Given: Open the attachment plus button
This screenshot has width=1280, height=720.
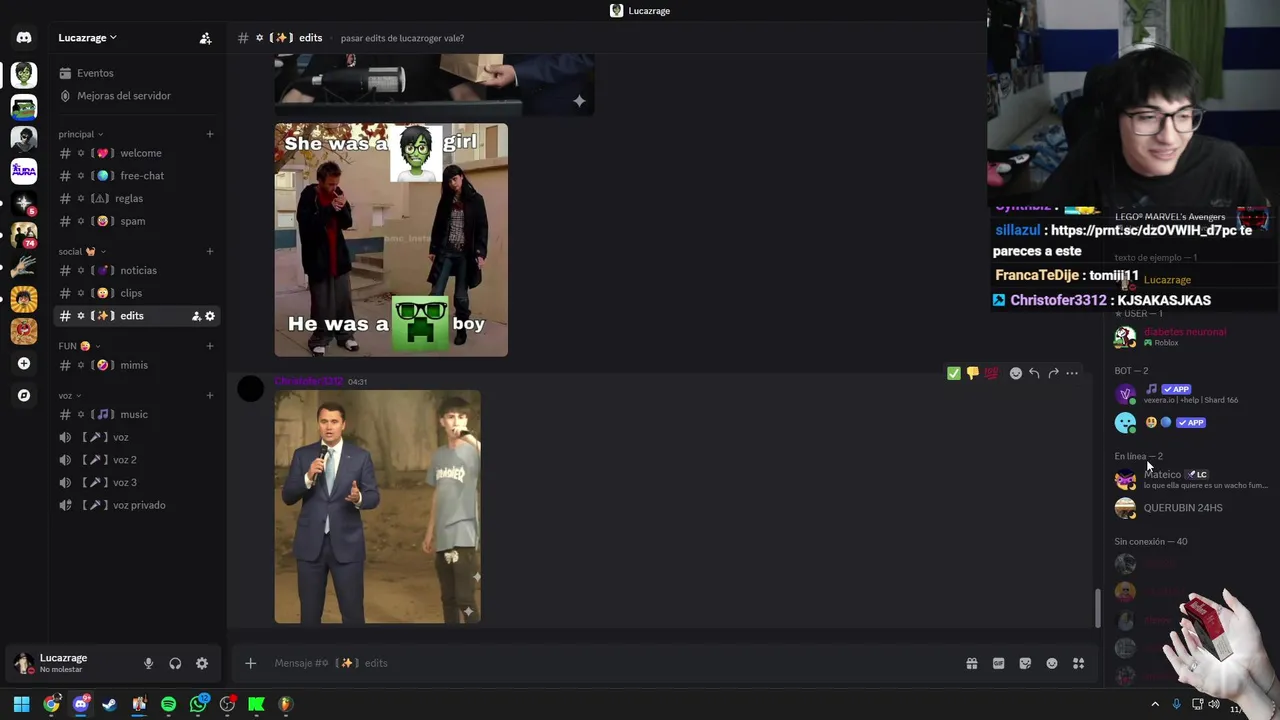Looking at the screenshot, I should pyautogui.click(x=251, y=663).
